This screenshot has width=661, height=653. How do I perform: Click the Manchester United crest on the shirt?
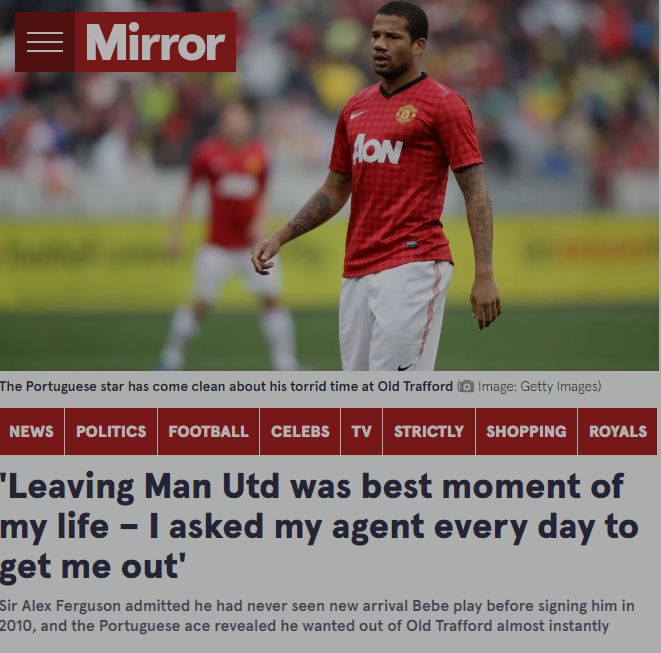click(x=406, y=113)
